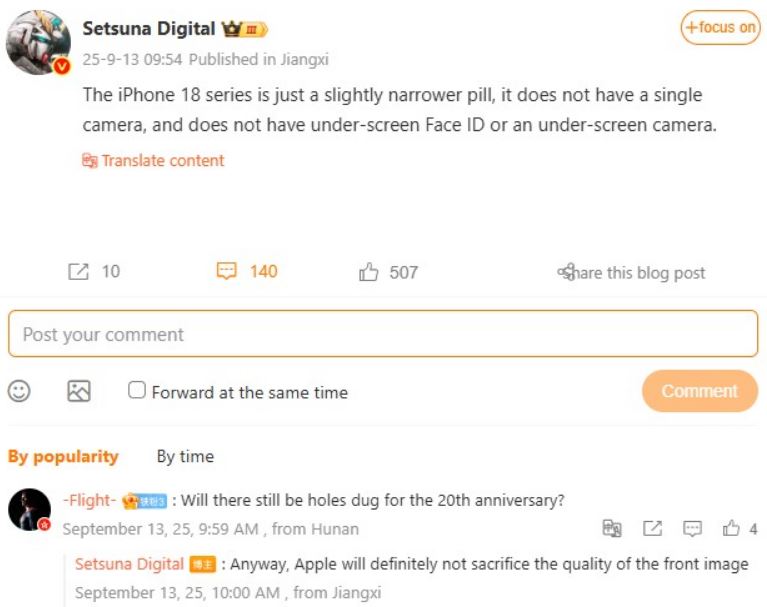The image size is (767, 607).
Task: Open Setsuna Digital profile avatar
Action: point(38,42)
